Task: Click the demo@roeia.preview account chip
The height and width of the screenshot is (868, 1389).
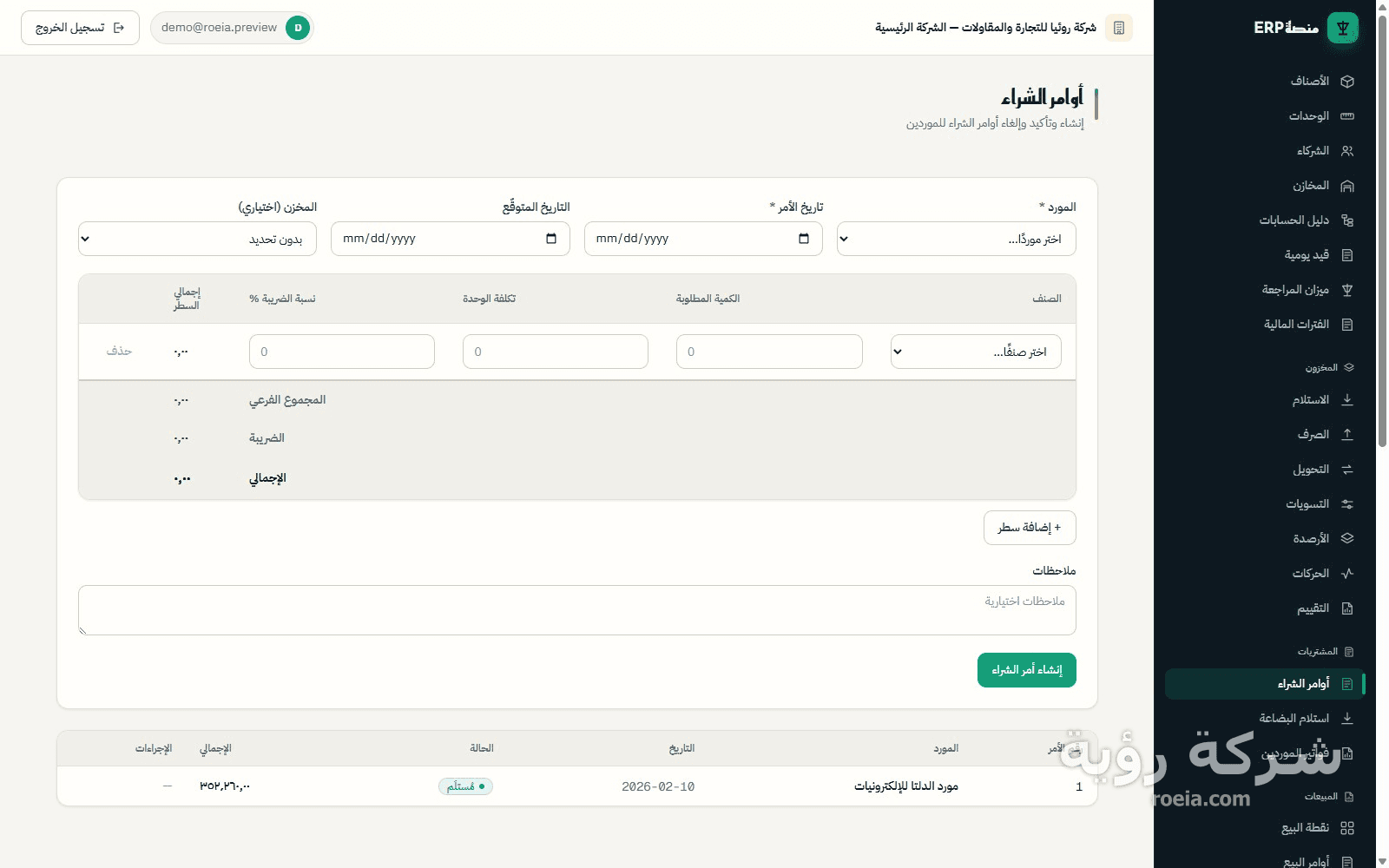Action: [232, 28]
